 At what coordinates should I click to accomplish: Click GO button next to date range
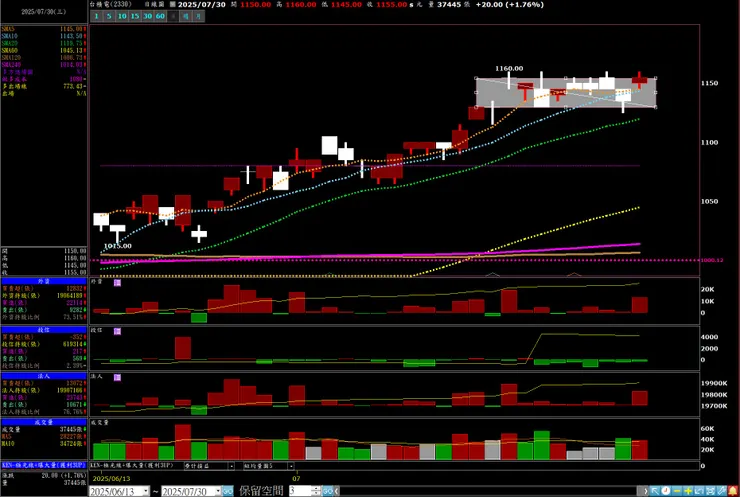[227, 491]
